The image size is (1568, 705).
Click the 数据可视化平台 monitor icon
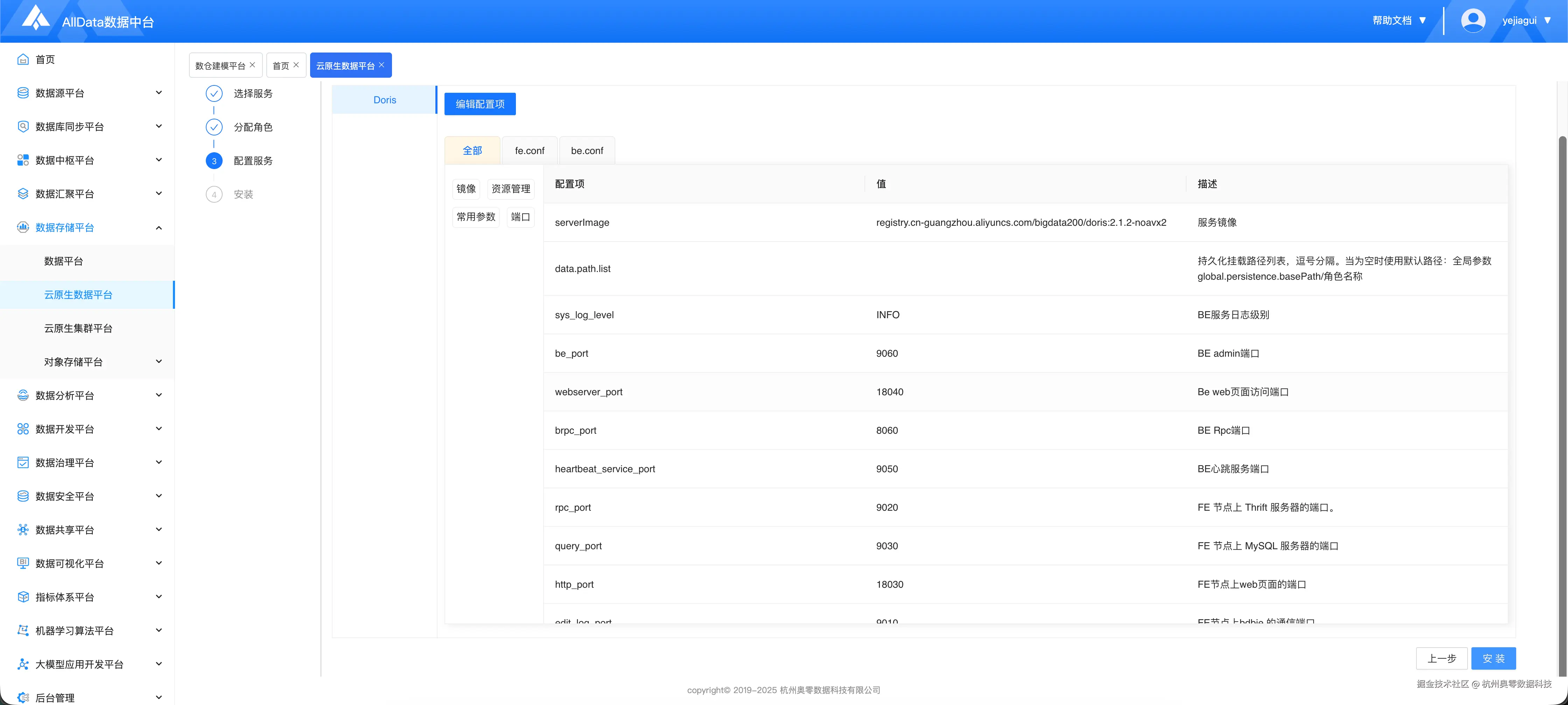click(x=23, y=563)
